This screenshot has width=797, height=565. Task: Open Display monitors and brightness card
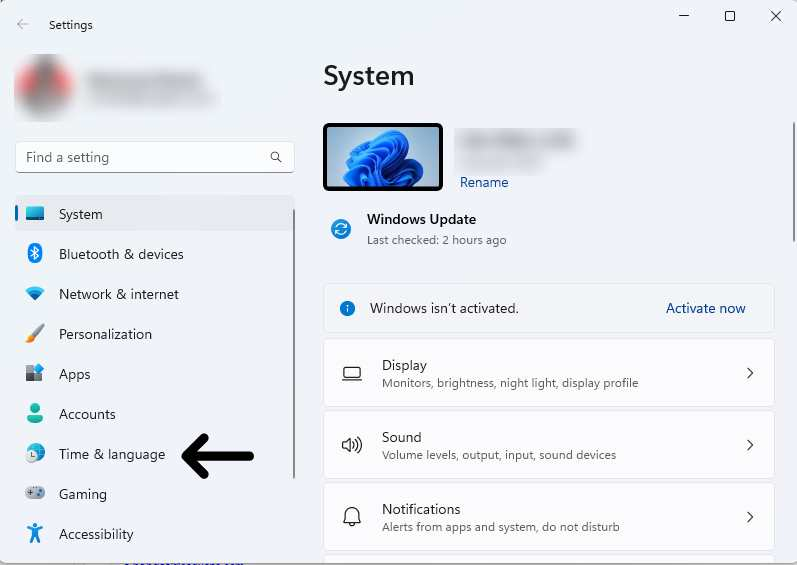(x=549, y=373)
